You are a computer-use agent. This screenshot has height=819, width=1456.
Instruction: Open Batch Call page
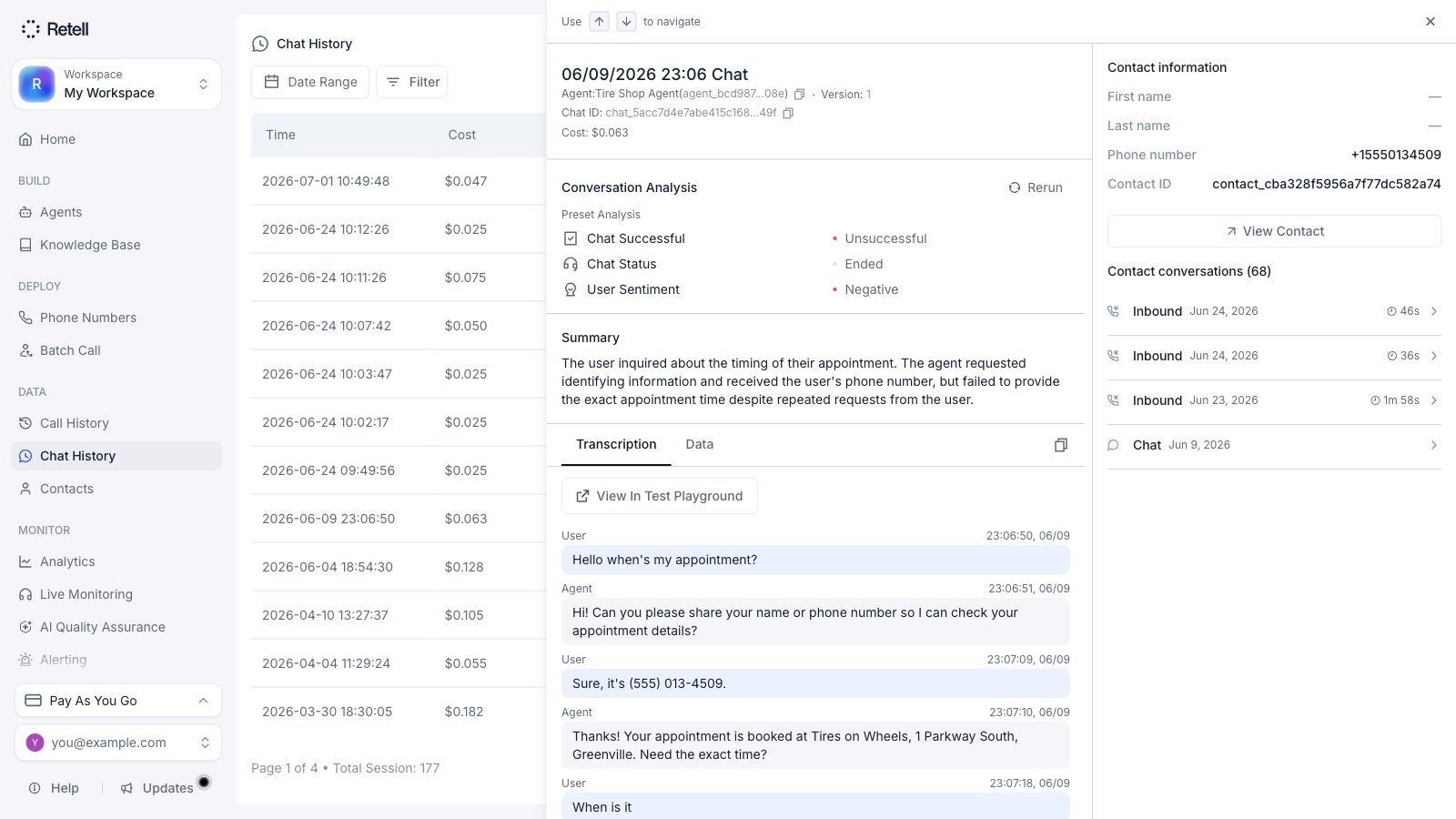pos(116,350)
